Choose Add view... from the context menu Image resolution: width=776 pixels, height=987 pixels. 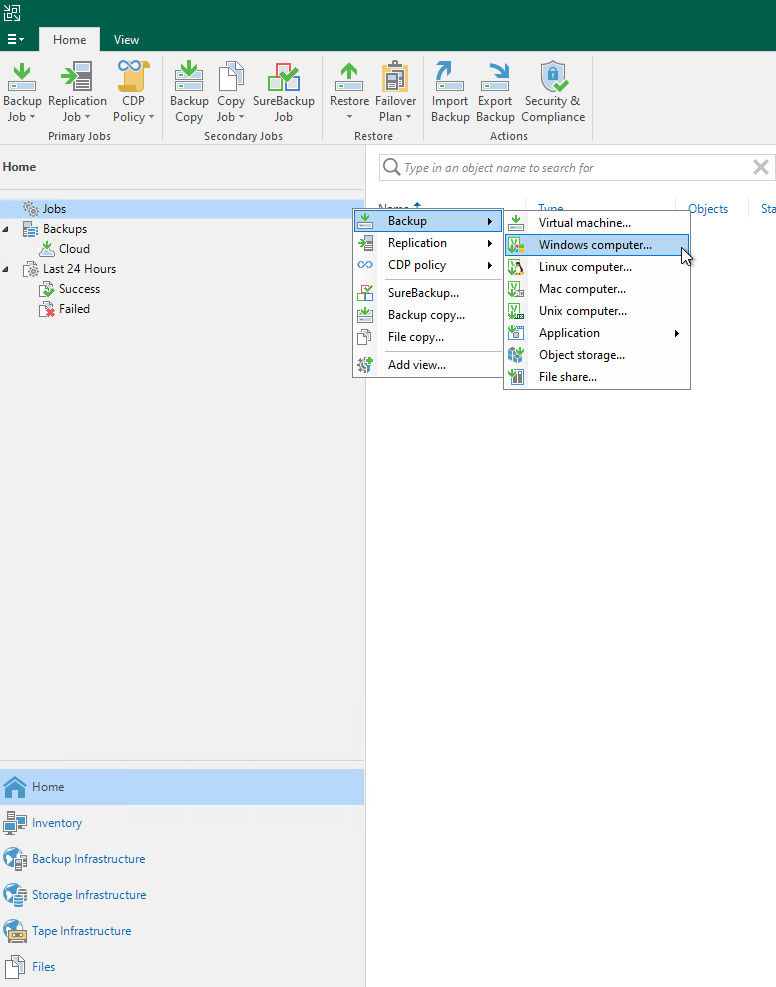[428, 364]
